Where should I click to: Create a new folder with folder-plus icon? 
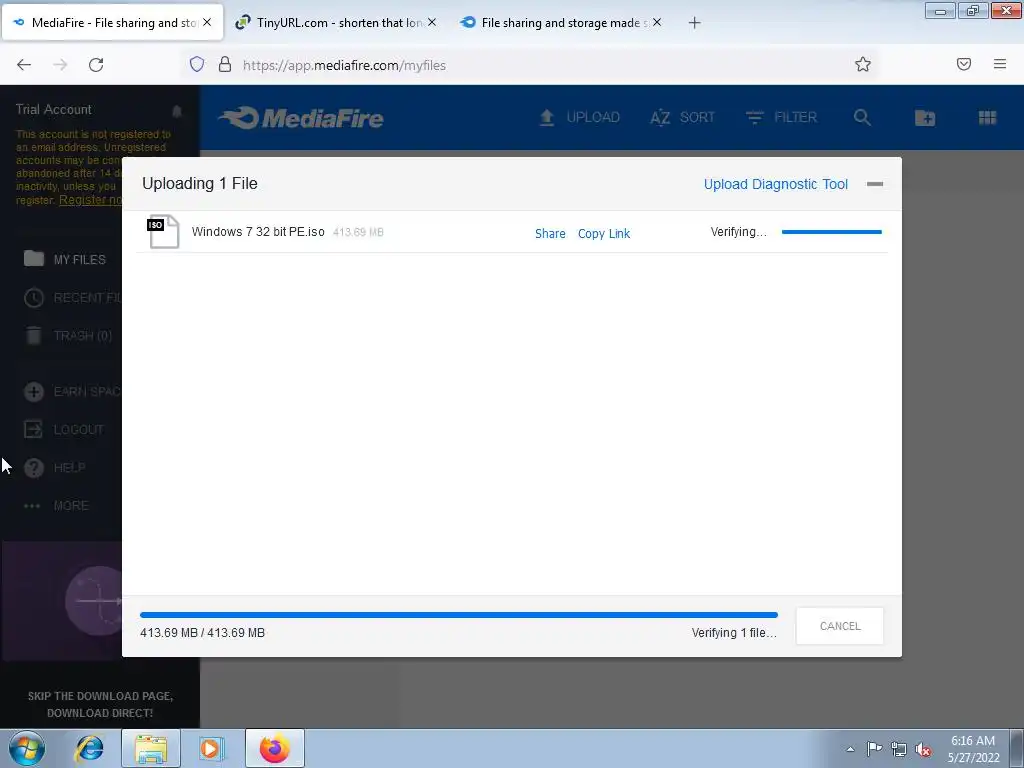925,118
